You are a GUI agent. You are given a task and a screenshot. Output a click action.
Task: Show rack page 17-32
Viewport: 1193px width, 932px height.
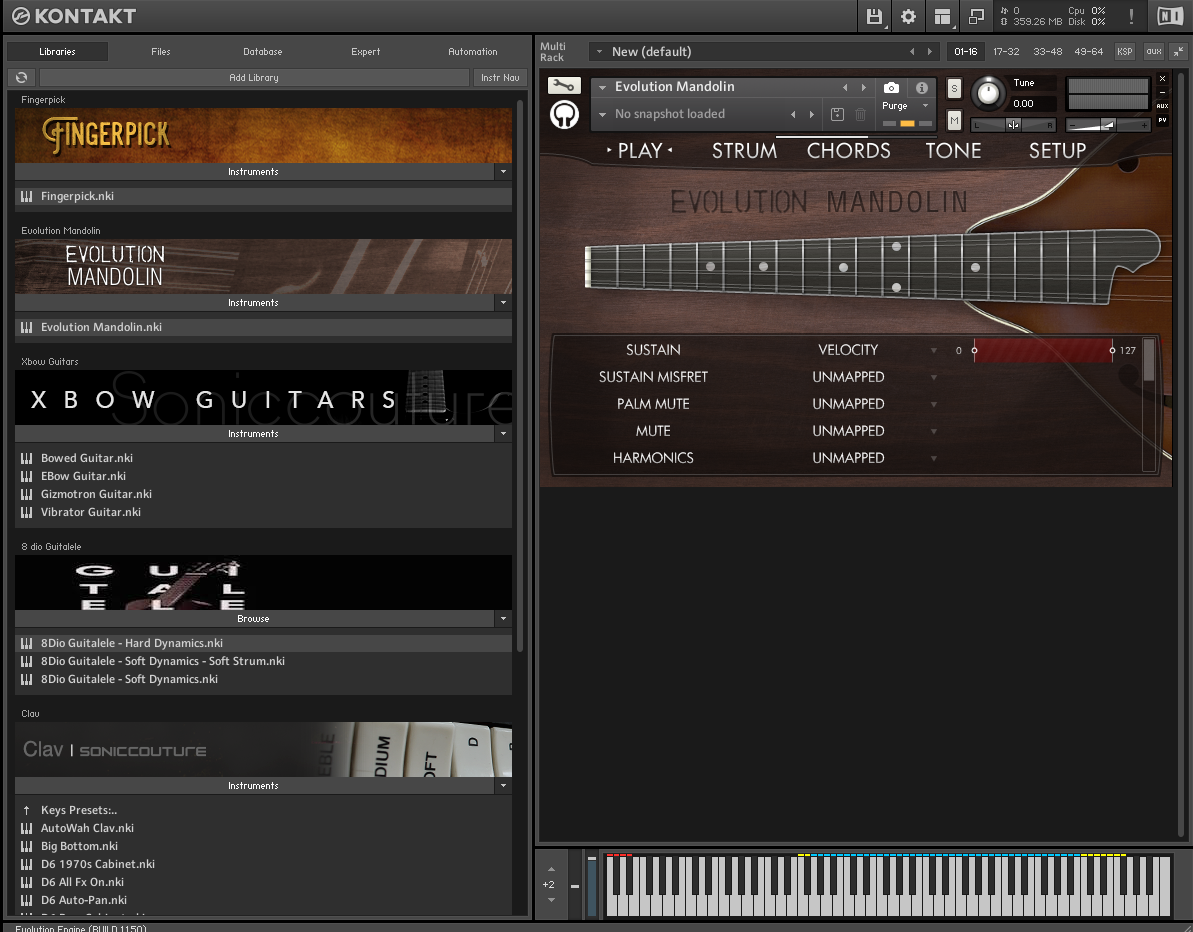point(1006,52)
